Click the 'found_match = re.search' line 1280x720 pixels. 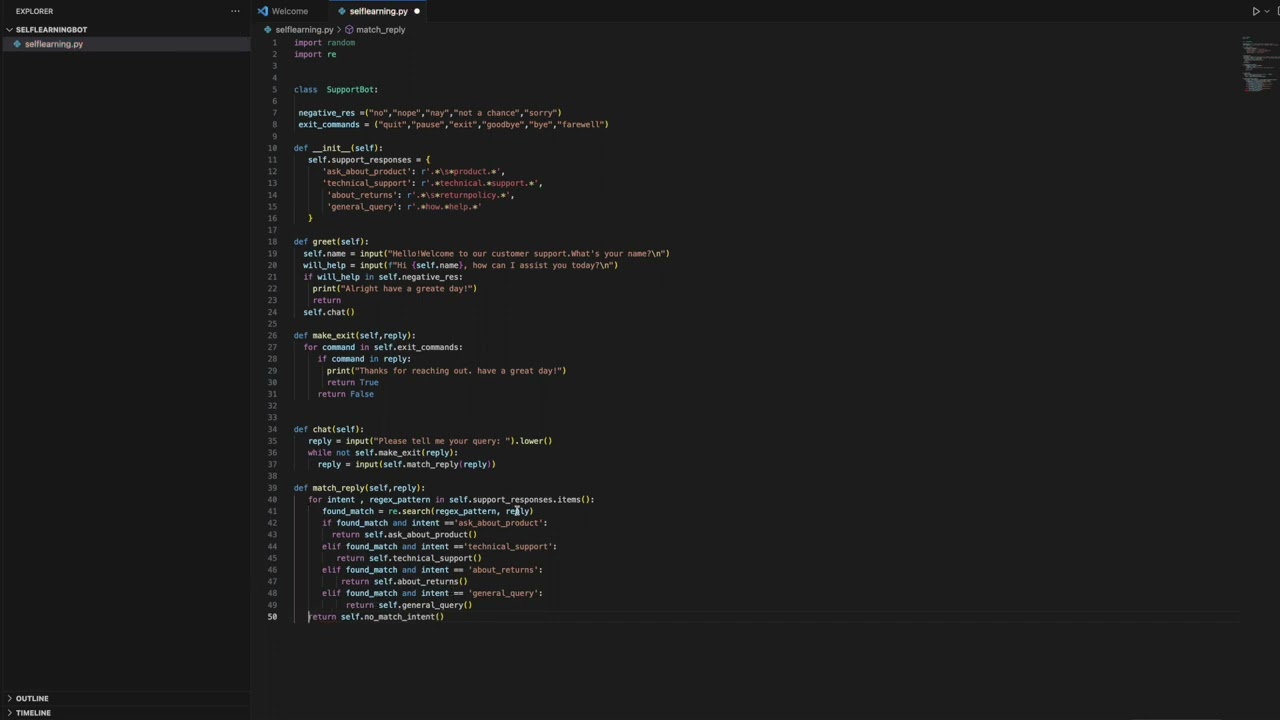pyautogui.click(x=427, y=511)
